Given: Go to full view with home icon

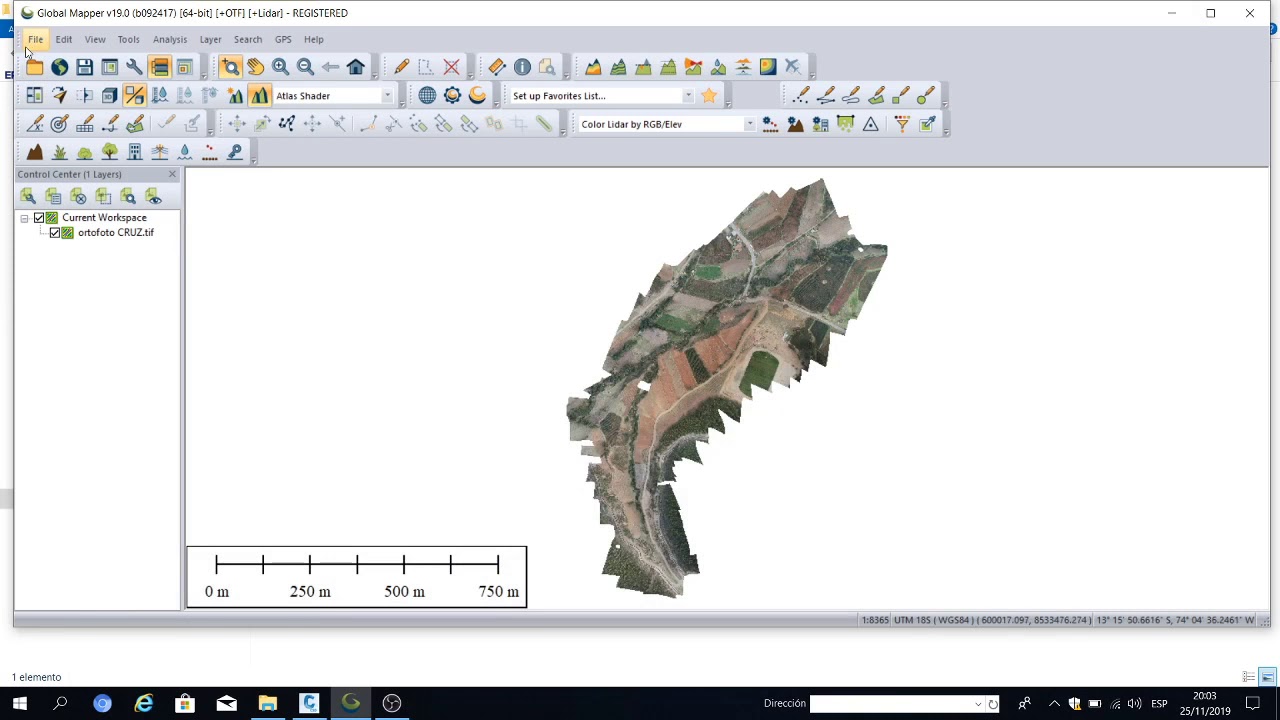Looking at the screenshot, I should [x=356, y=67].
